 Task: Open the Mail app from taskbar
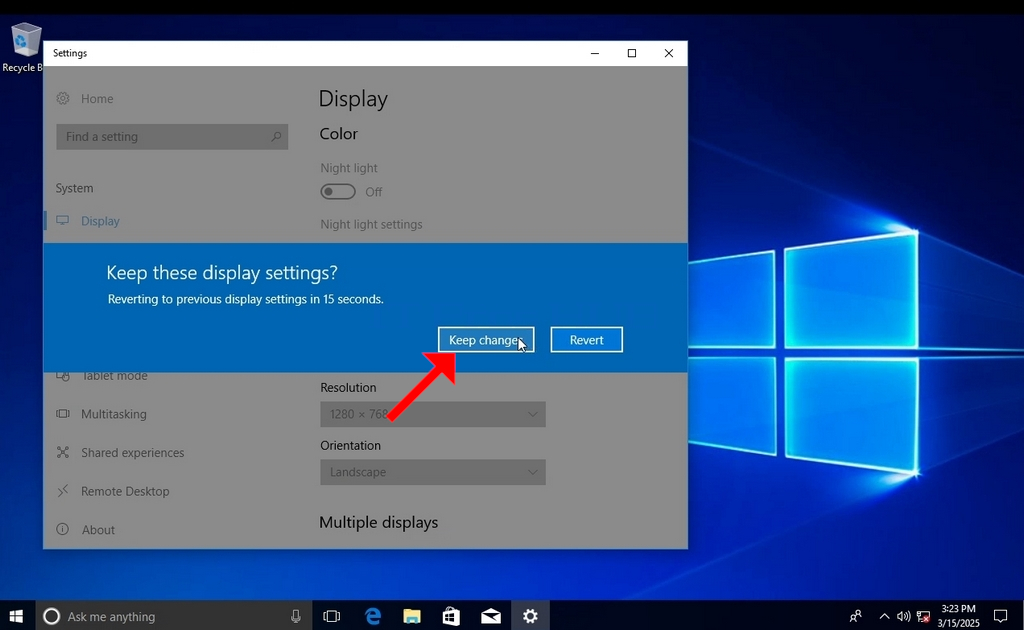[x=490, y=616]
